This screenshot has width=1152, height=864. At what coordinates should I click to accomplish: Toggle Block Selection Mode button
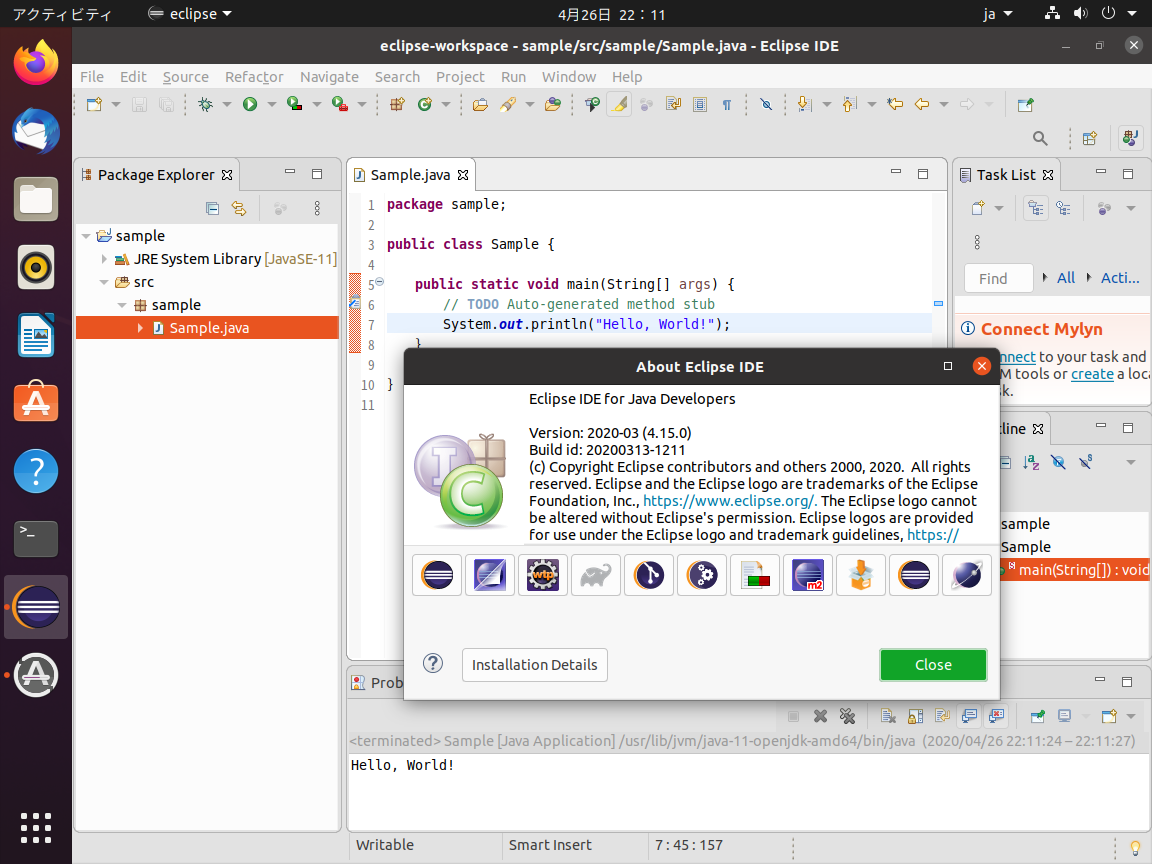point(699,104)
